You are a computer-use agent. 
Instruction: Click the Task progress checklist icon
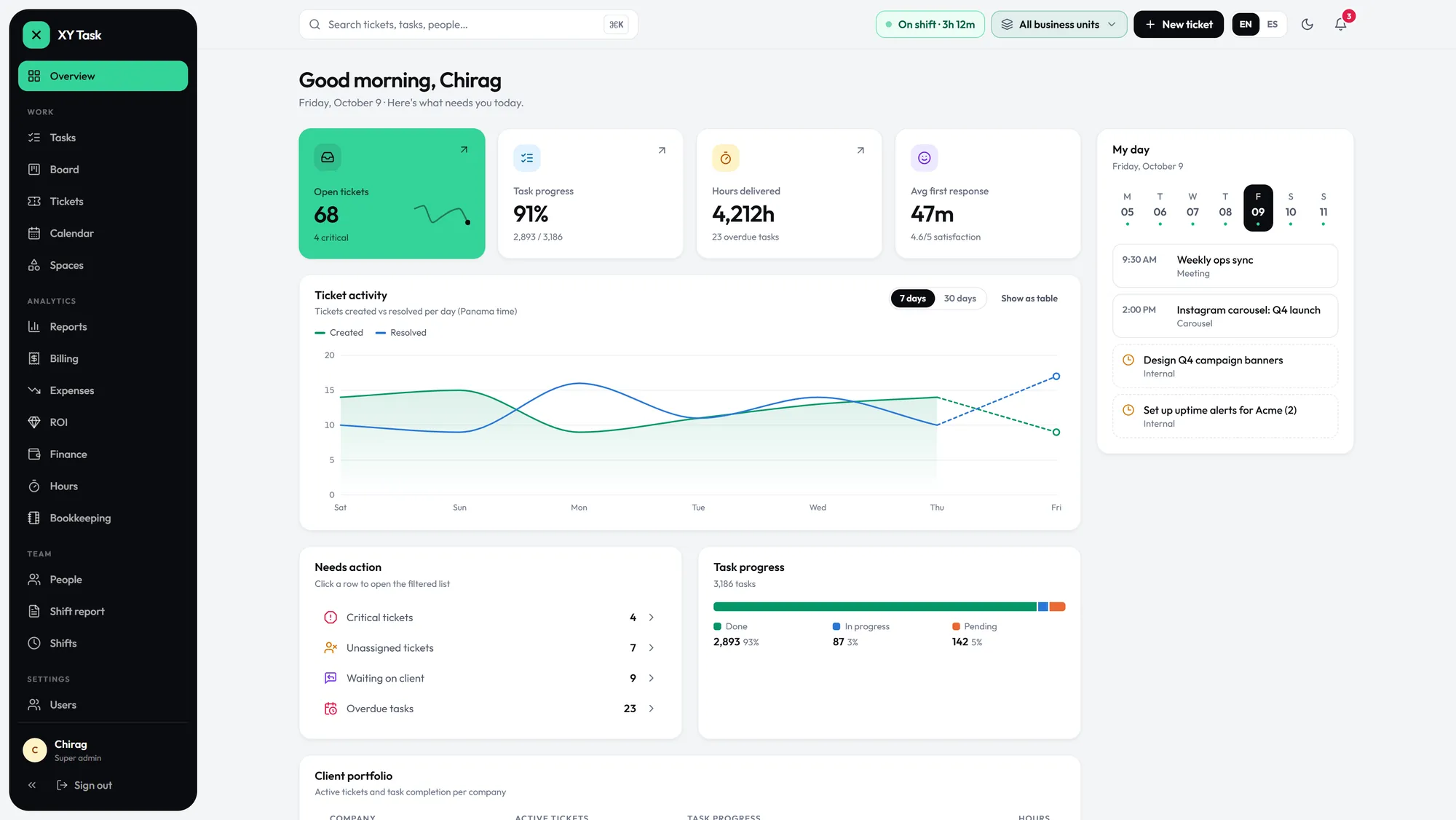tap(526, 157)
